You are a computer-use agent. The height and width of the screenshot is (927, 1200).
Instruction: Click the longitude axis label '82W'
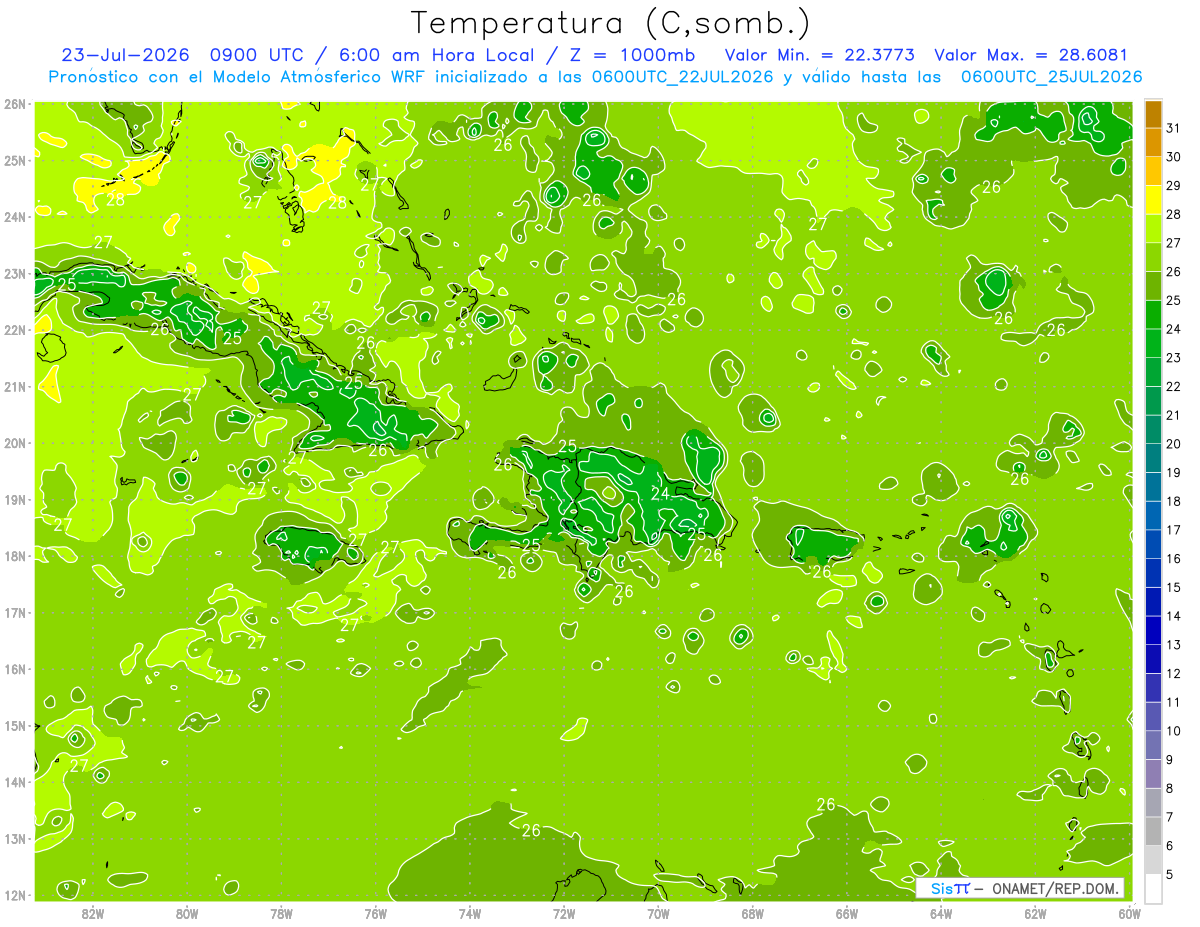pos(93,912)
